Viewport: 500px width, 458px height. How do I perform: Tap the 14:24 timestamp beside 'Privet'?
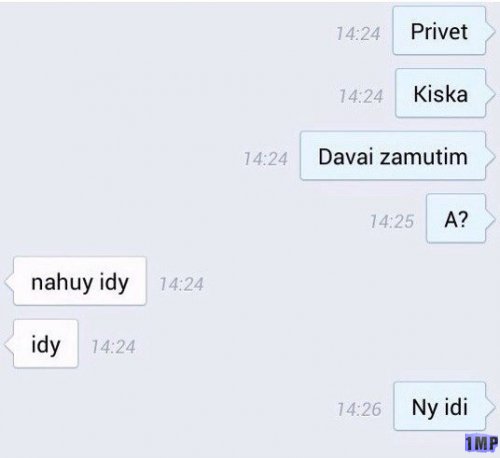click(358, 34)
